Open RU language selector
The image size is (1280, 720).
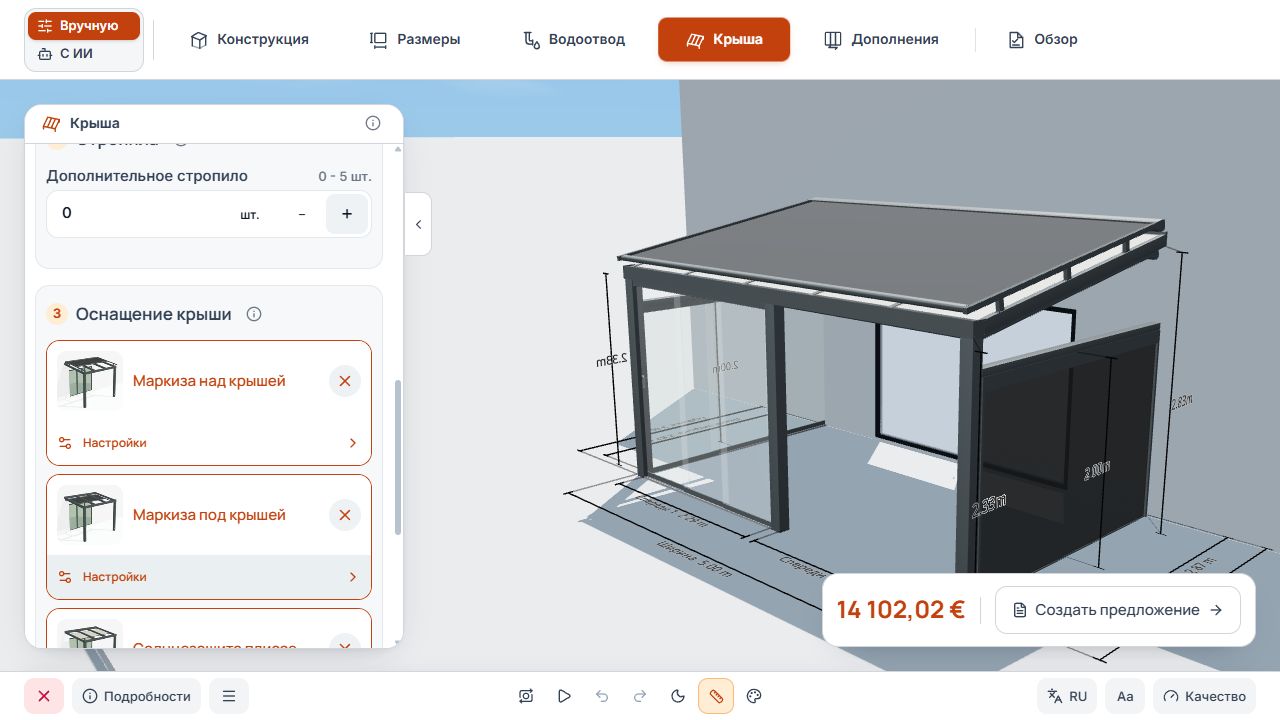pyautogui.click(x=1067, y=696)
